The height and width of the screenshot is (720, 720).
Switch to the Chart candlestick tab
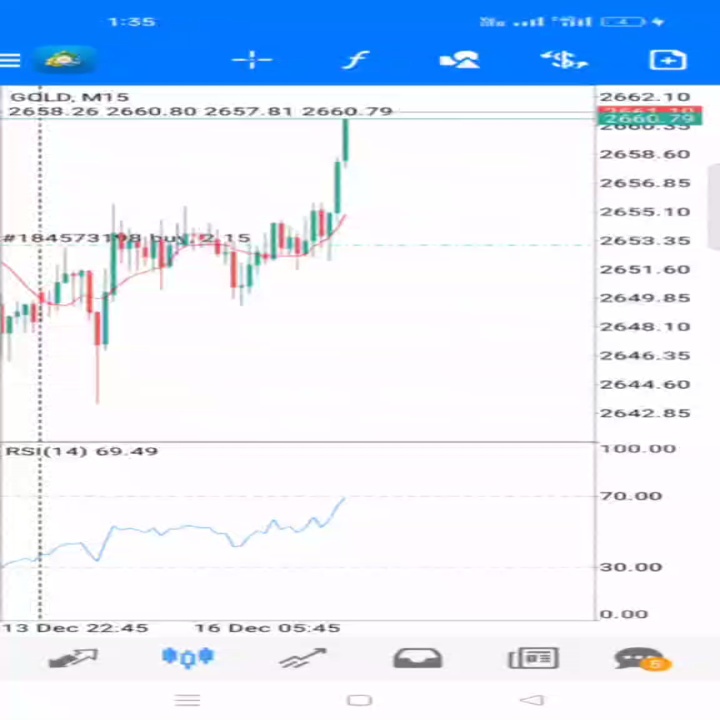click(188, 658)
